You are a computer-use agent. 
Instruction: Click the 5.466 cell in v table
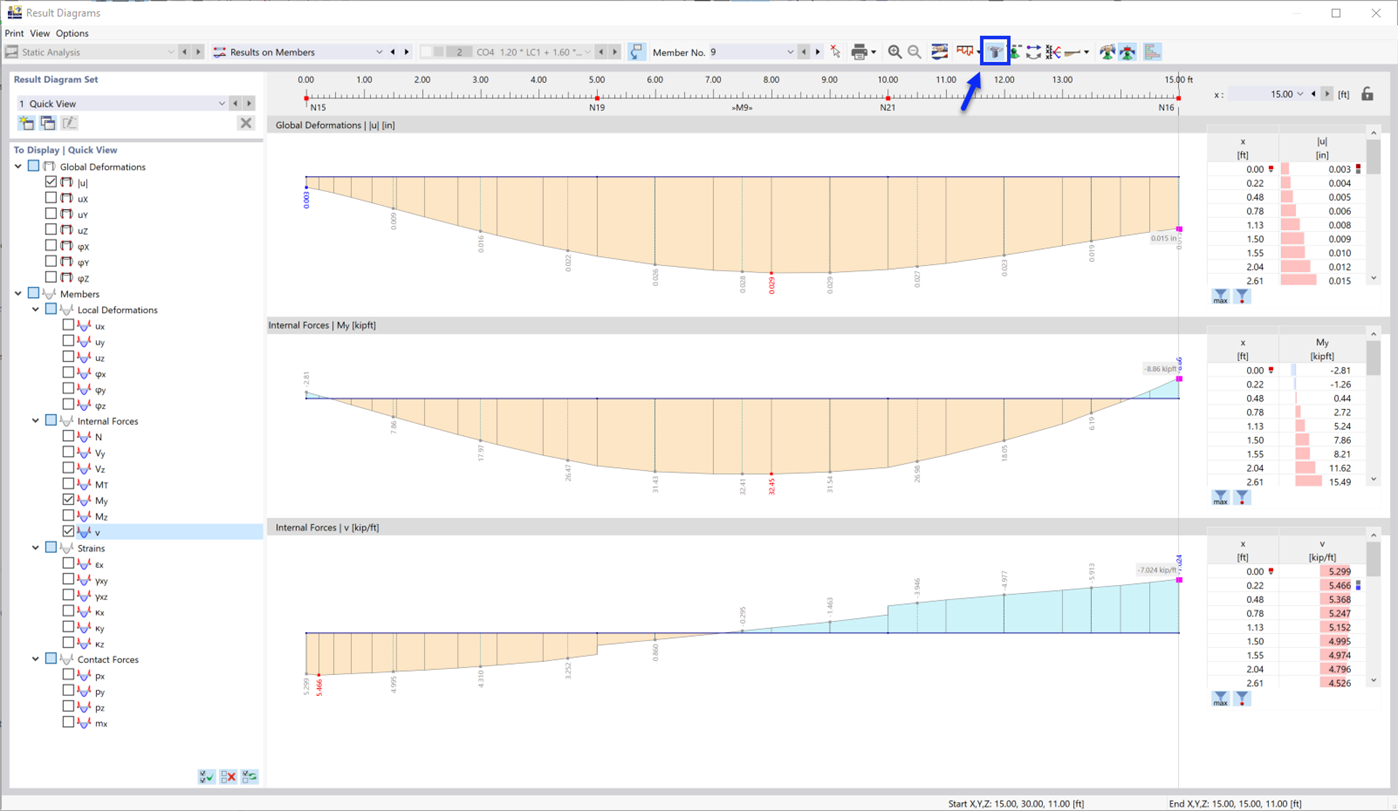pos(1322,585)
